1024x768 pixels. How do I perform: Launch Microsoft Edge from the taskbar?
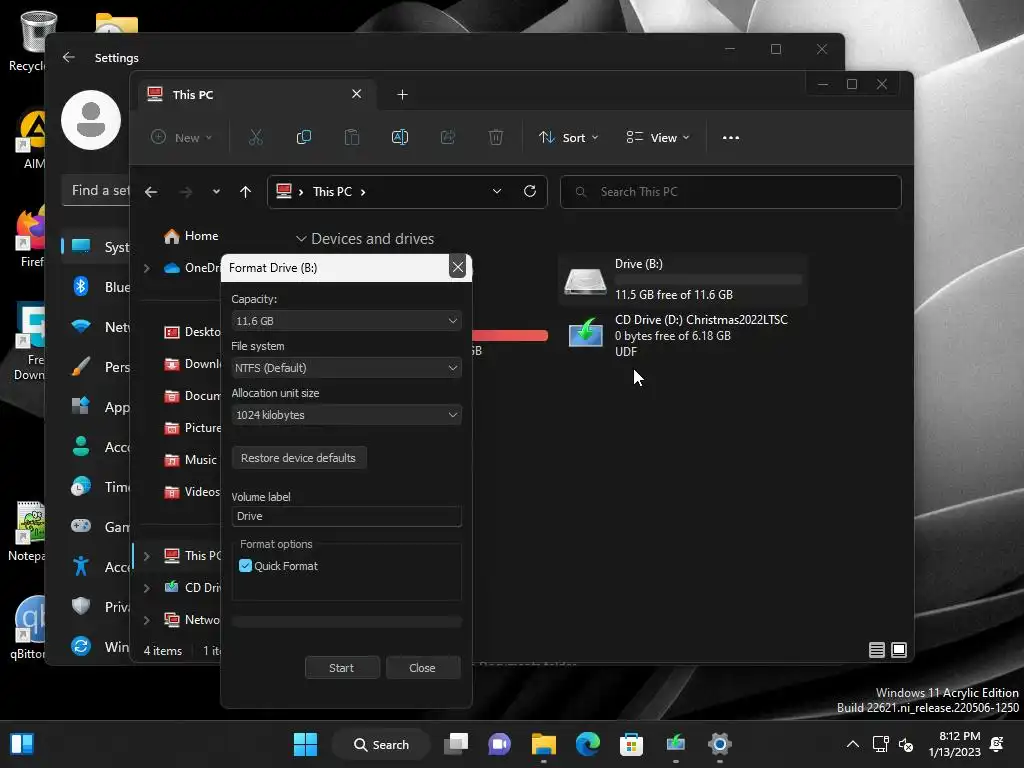point(588,744)
